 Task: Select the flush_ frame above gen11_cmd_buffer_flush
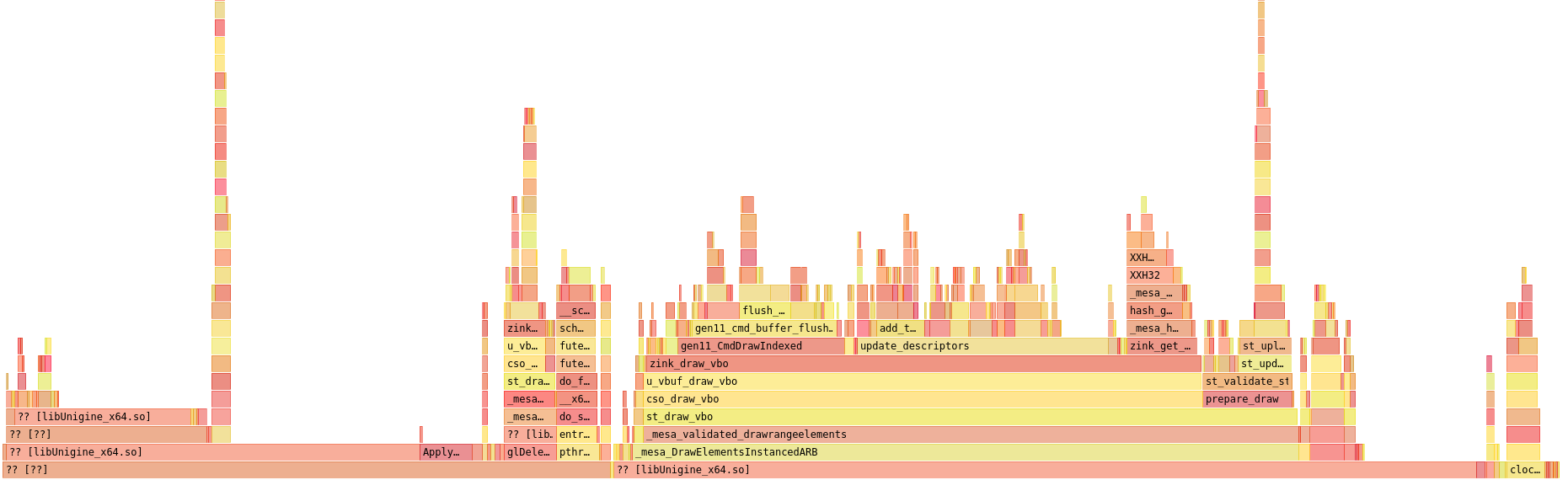point(764,311)
